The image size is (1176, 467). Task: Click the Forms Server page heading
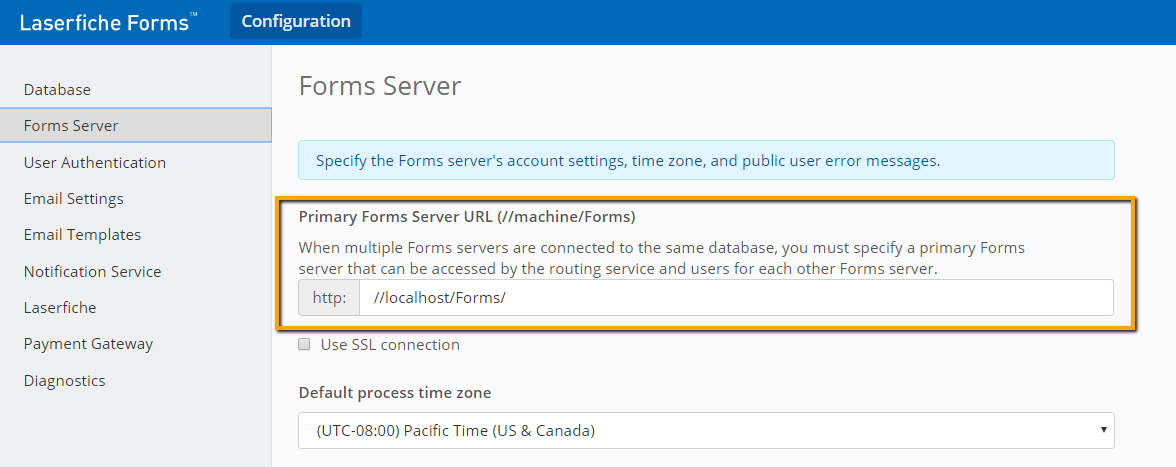pos(380,85)
